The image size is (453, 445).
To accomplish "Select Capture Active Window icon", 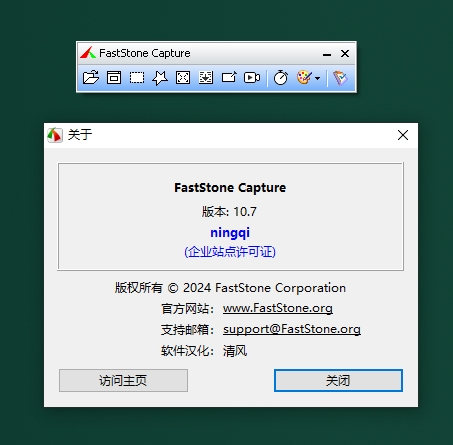I will coord(114,78).
